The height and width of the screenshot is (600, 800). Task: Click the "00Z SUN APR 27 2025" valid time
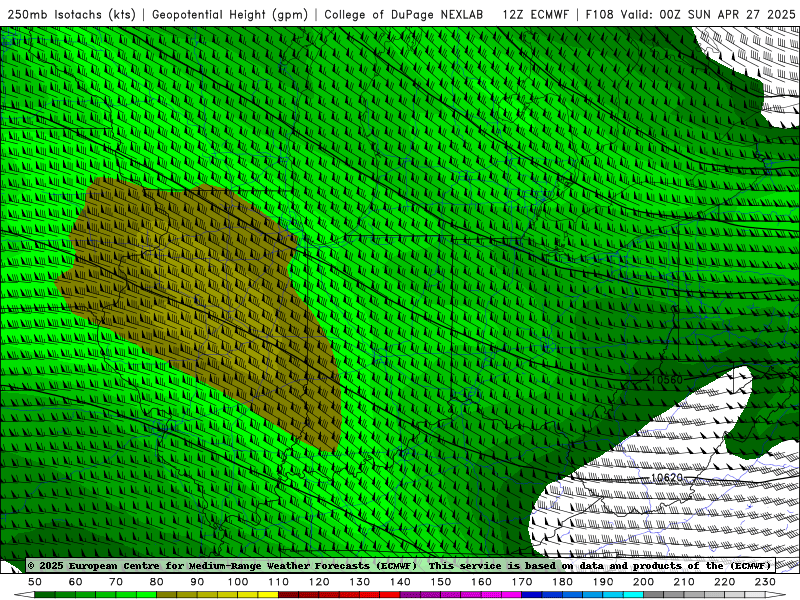[728, 14]
